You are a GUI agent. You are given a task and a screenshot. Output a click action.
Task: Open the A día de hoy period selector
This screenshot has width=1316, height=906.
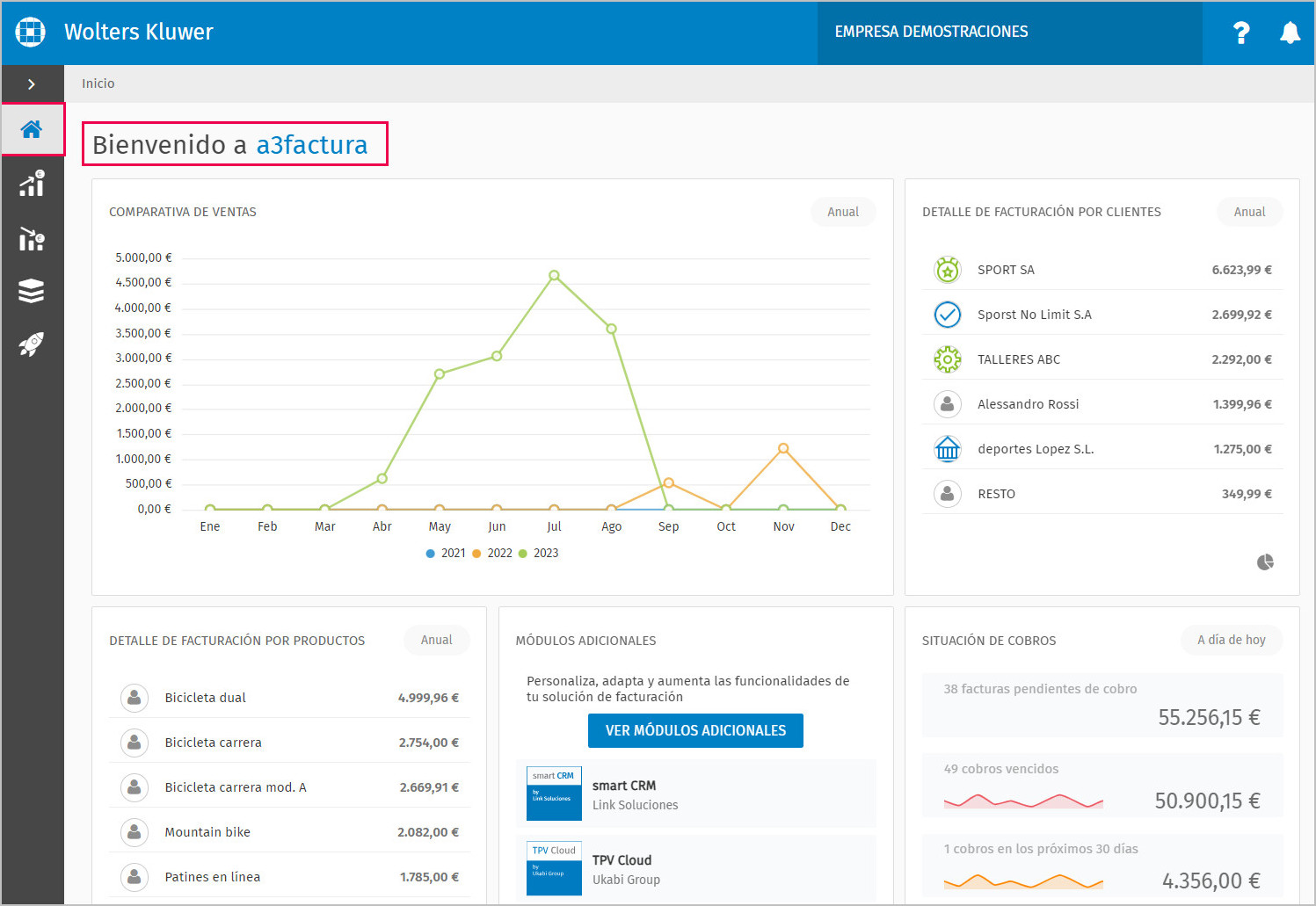(1231, 640)
